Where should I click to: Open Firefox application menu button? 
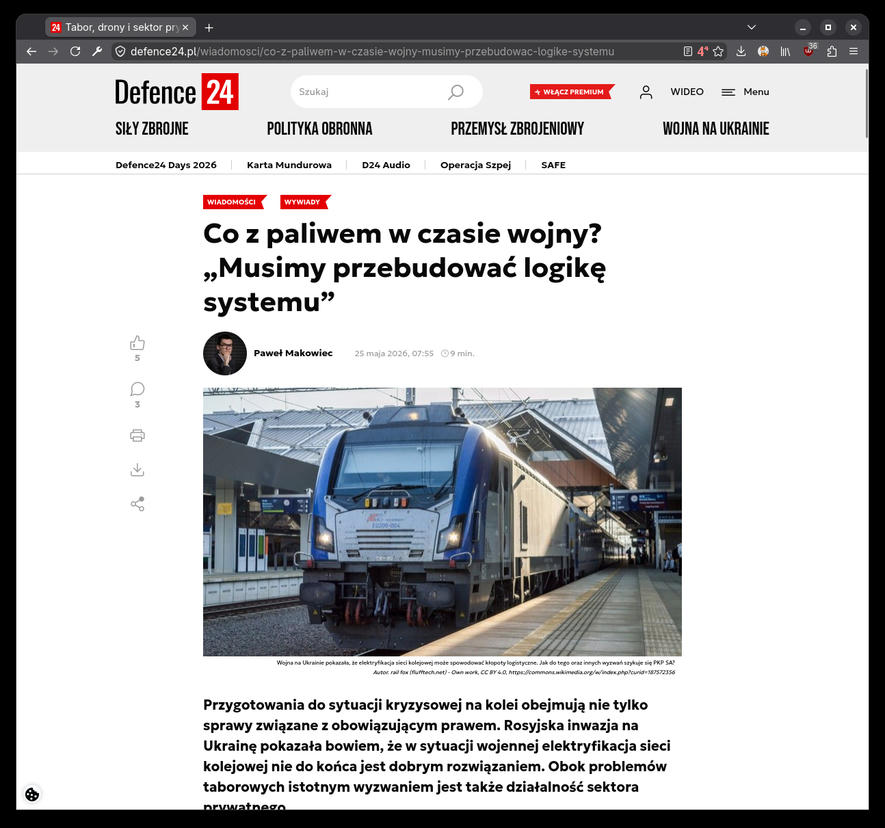point(853,51)
